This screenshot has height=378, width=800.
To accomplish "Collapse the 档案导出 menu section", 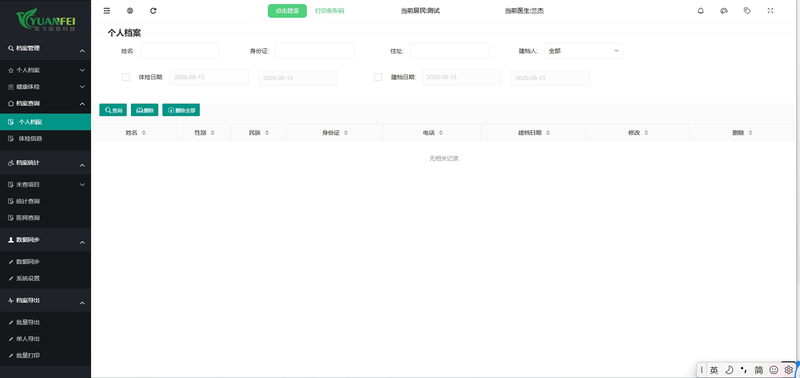I will tap(82, 303).
